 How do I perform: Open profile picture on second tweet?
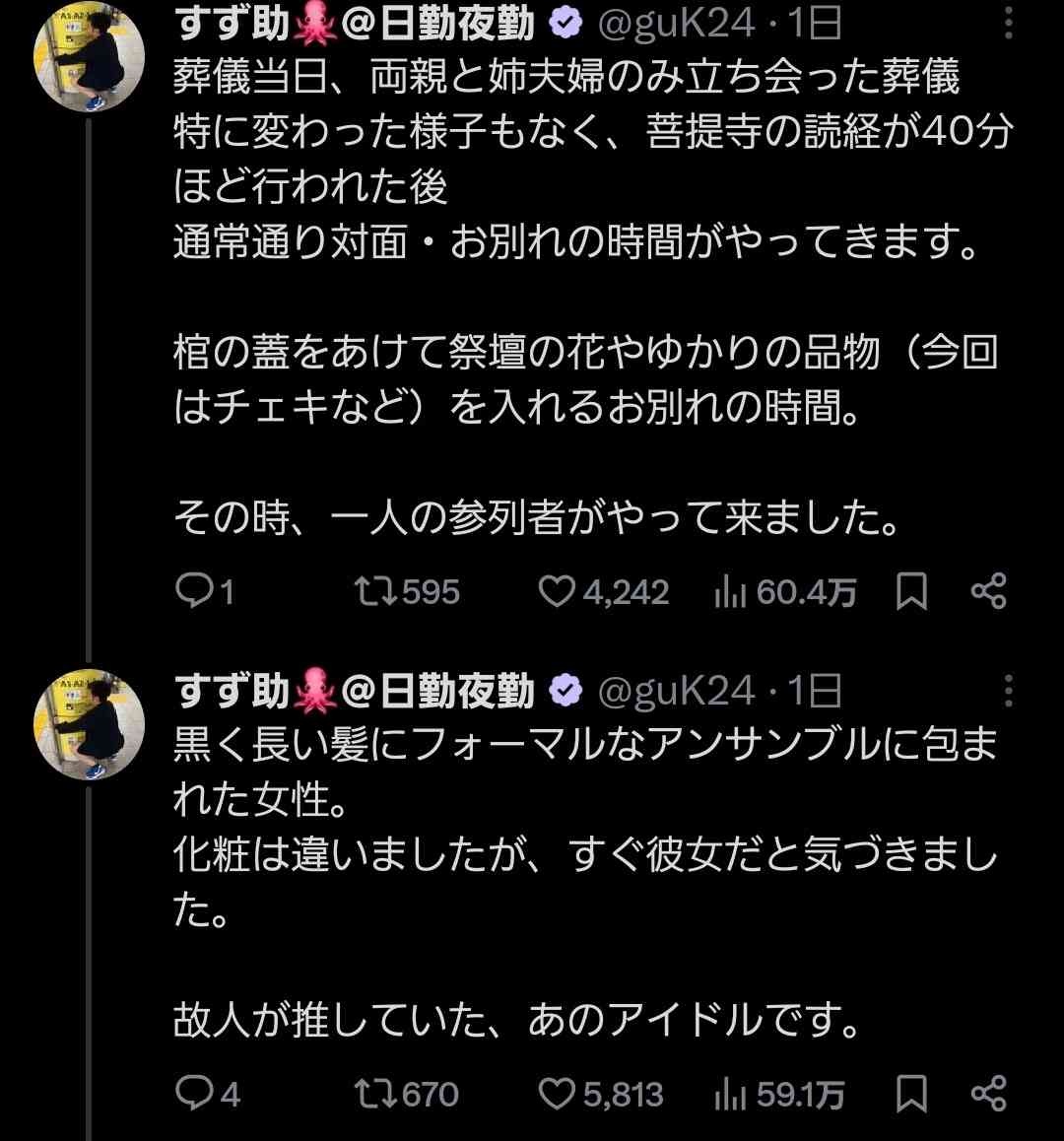click(x=90, y=728)
